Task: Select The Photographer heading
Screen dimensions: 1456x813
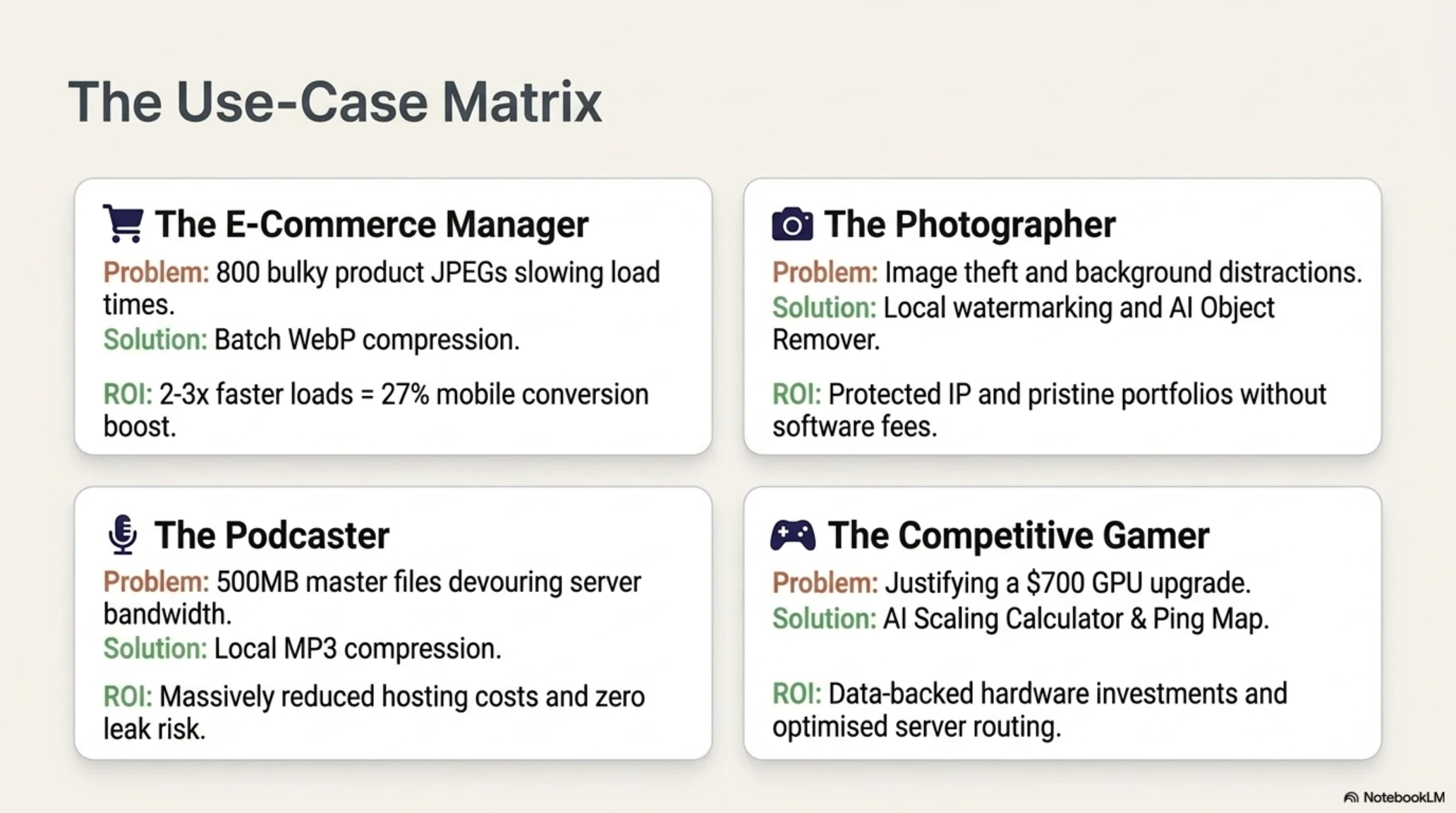Action: coord(970,224)
